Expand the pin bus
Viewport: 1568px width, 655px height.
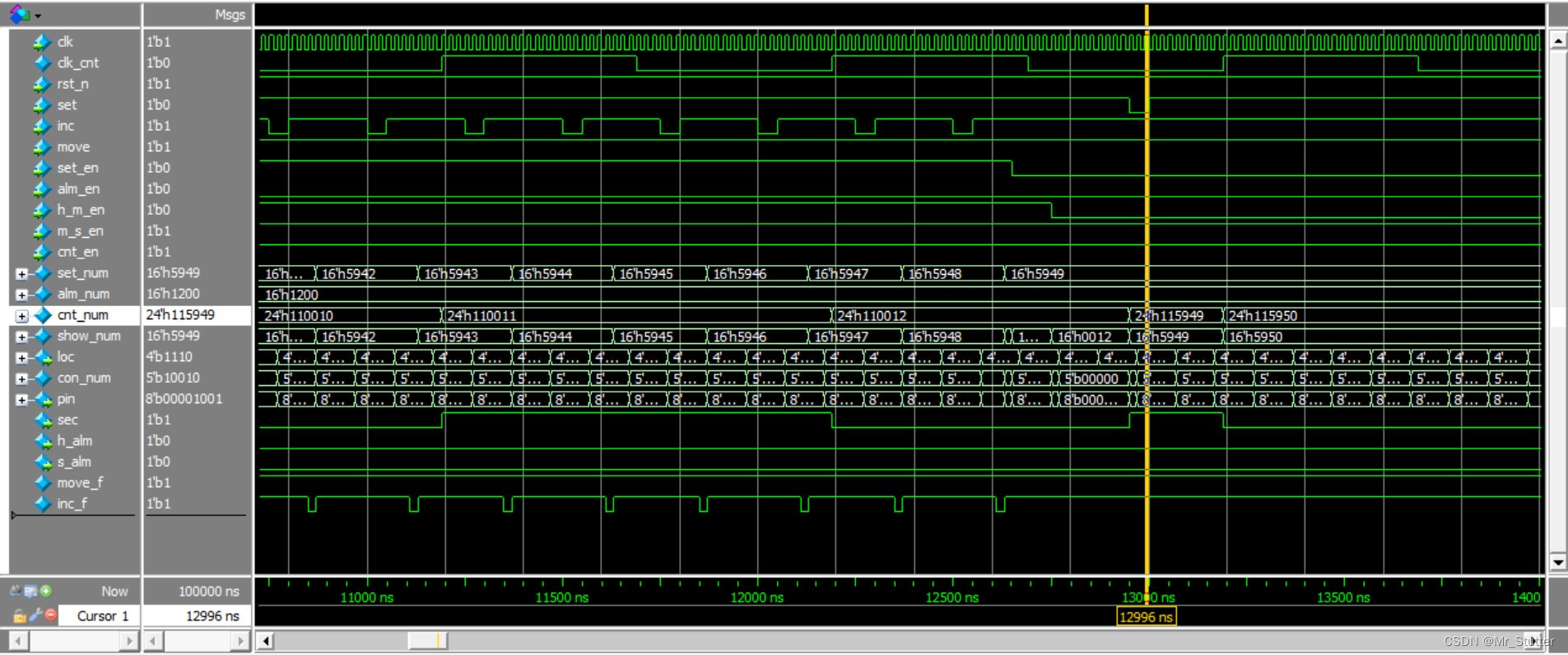(21, 400)
